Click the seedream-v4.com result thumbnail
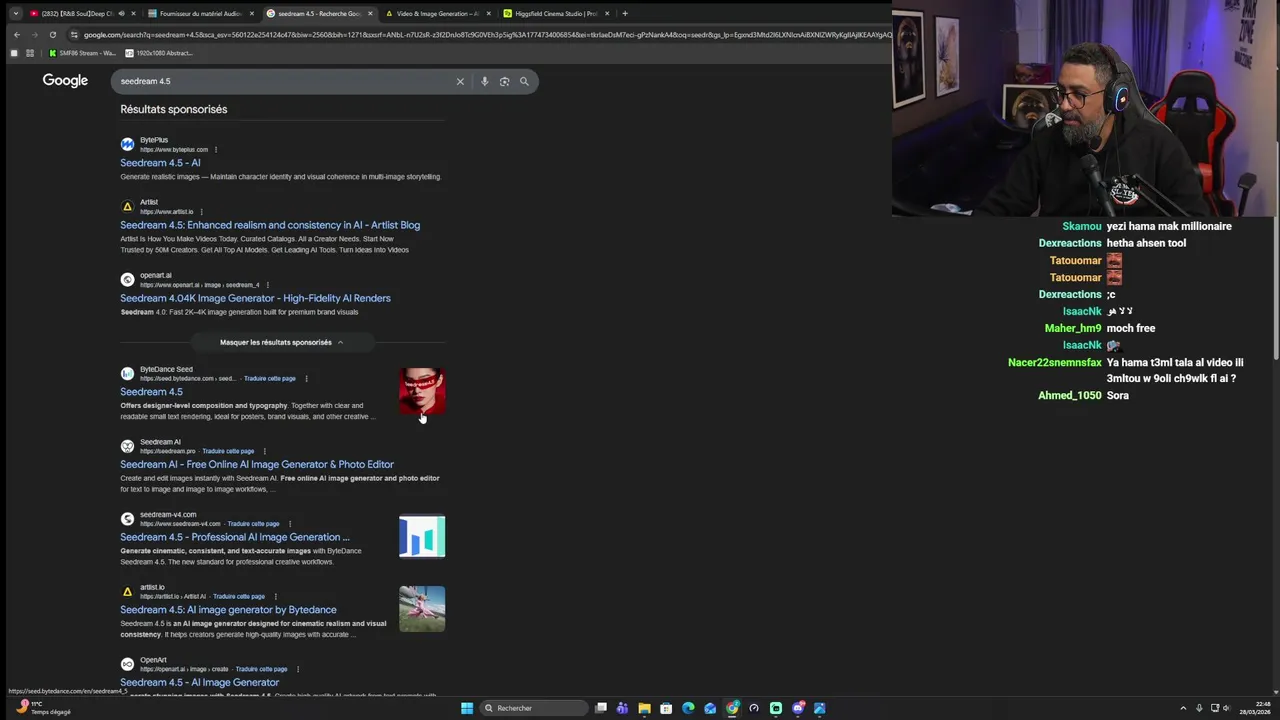The image size is (1280, 720). pos(422,536)
